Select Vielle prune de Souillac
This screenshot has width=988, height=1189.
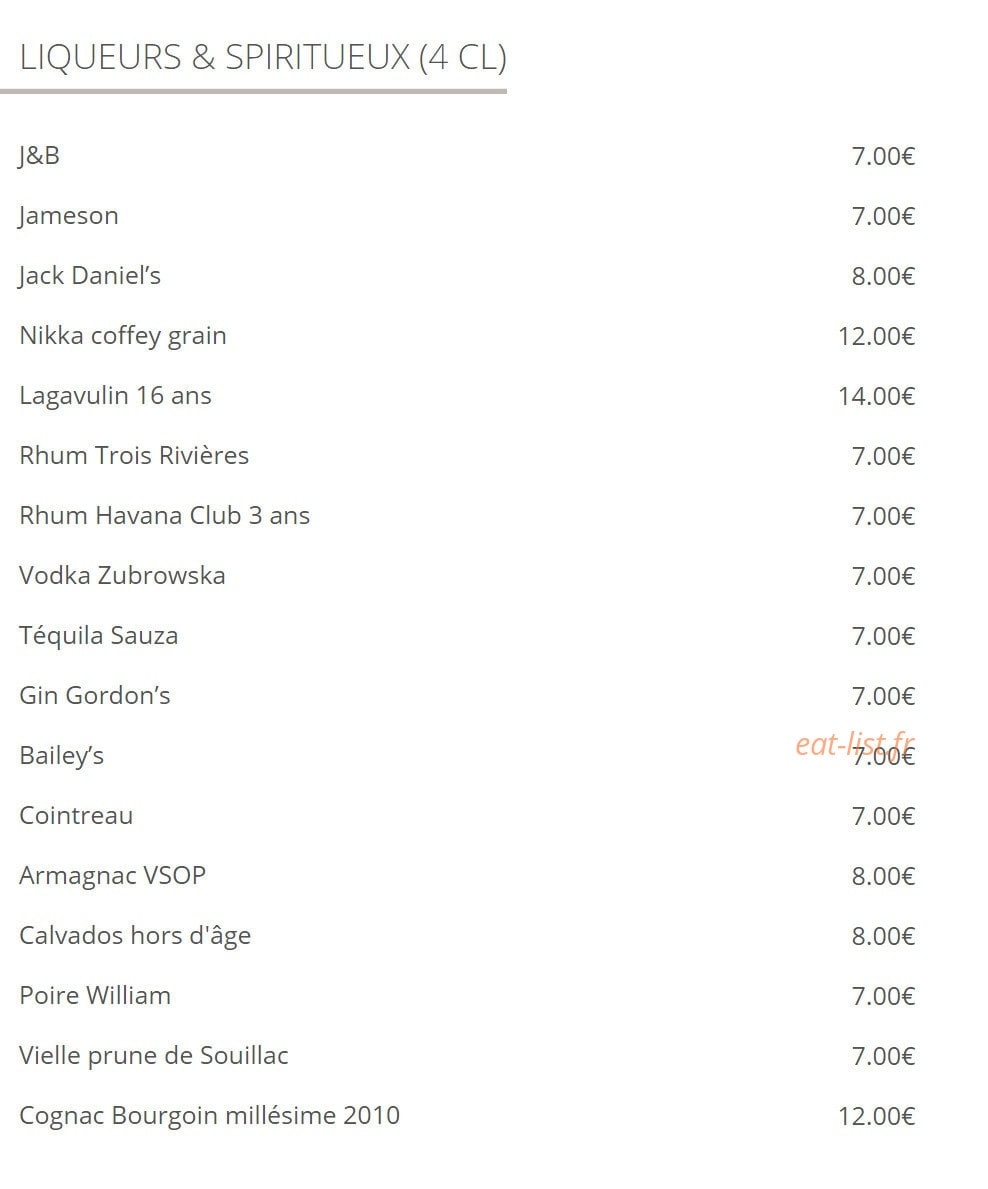click(x=154, y=1056)
